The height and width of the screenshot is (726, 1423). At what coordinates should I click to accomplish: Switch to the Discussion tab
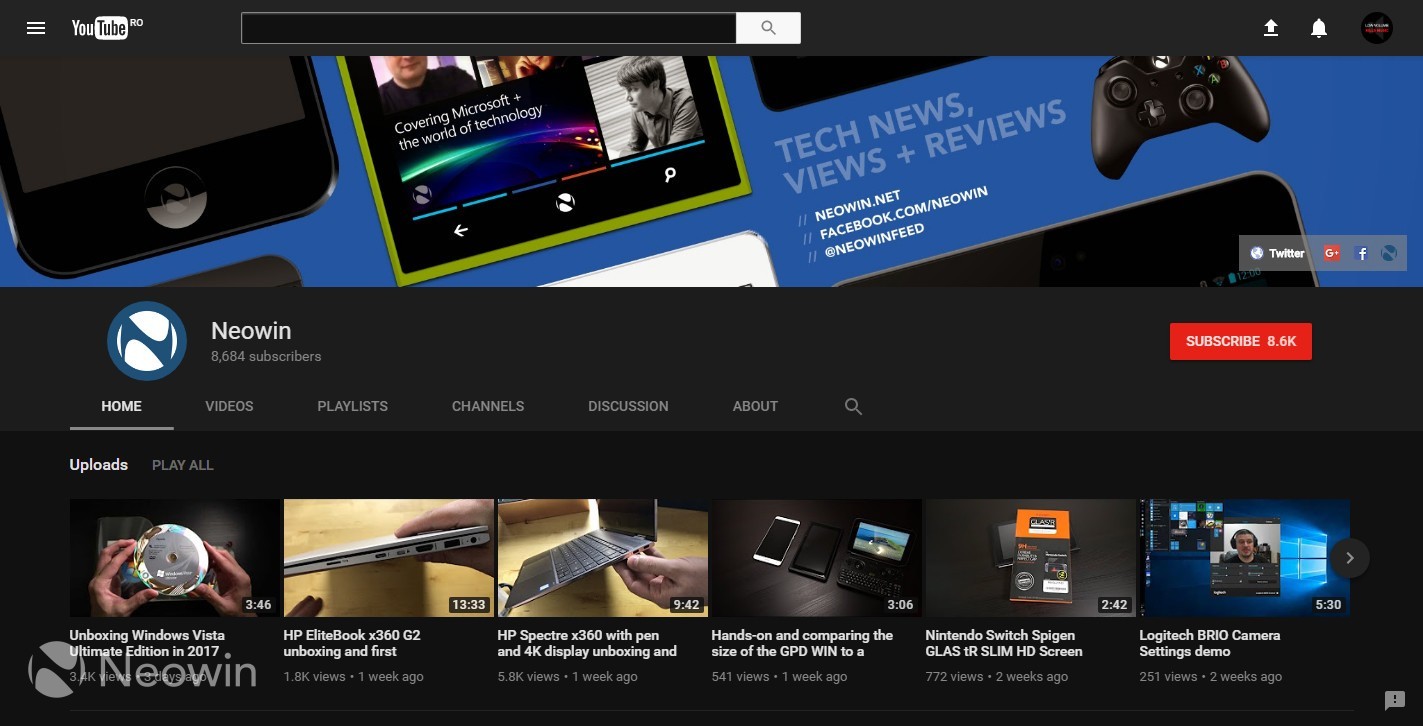pyautogui.click(x=628, y=406)
